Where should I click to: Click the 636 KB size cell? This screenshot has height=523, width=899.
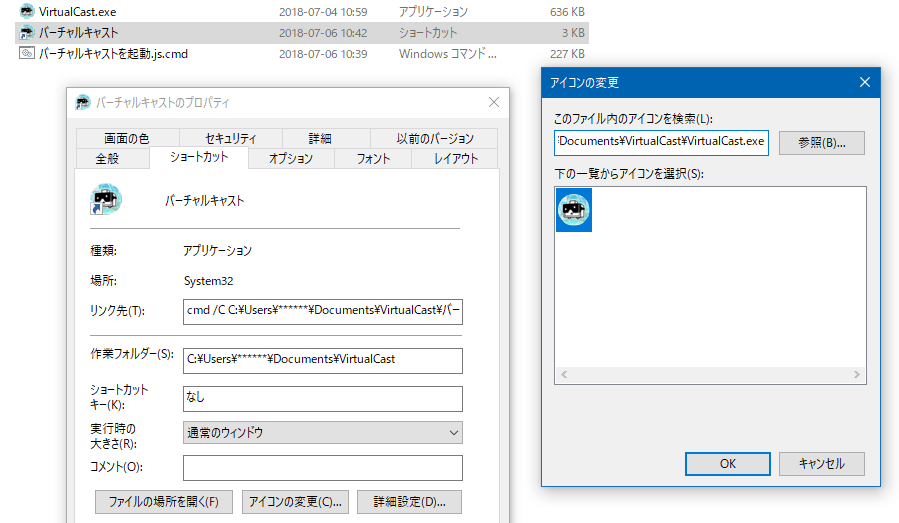click(x=568, y=11)
